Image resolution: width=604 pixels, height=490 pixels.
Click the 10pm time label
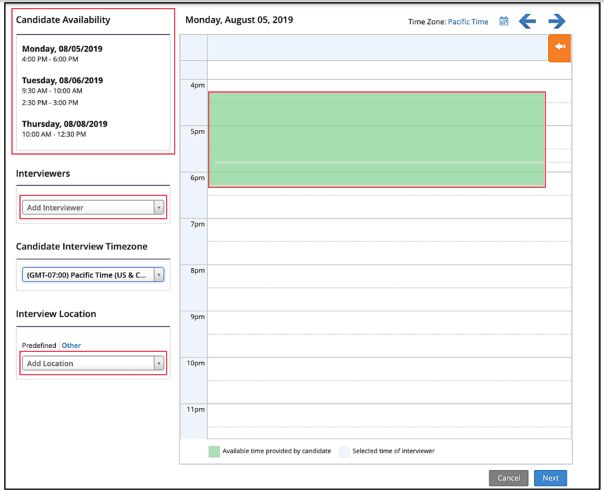[x=196, y=363]
